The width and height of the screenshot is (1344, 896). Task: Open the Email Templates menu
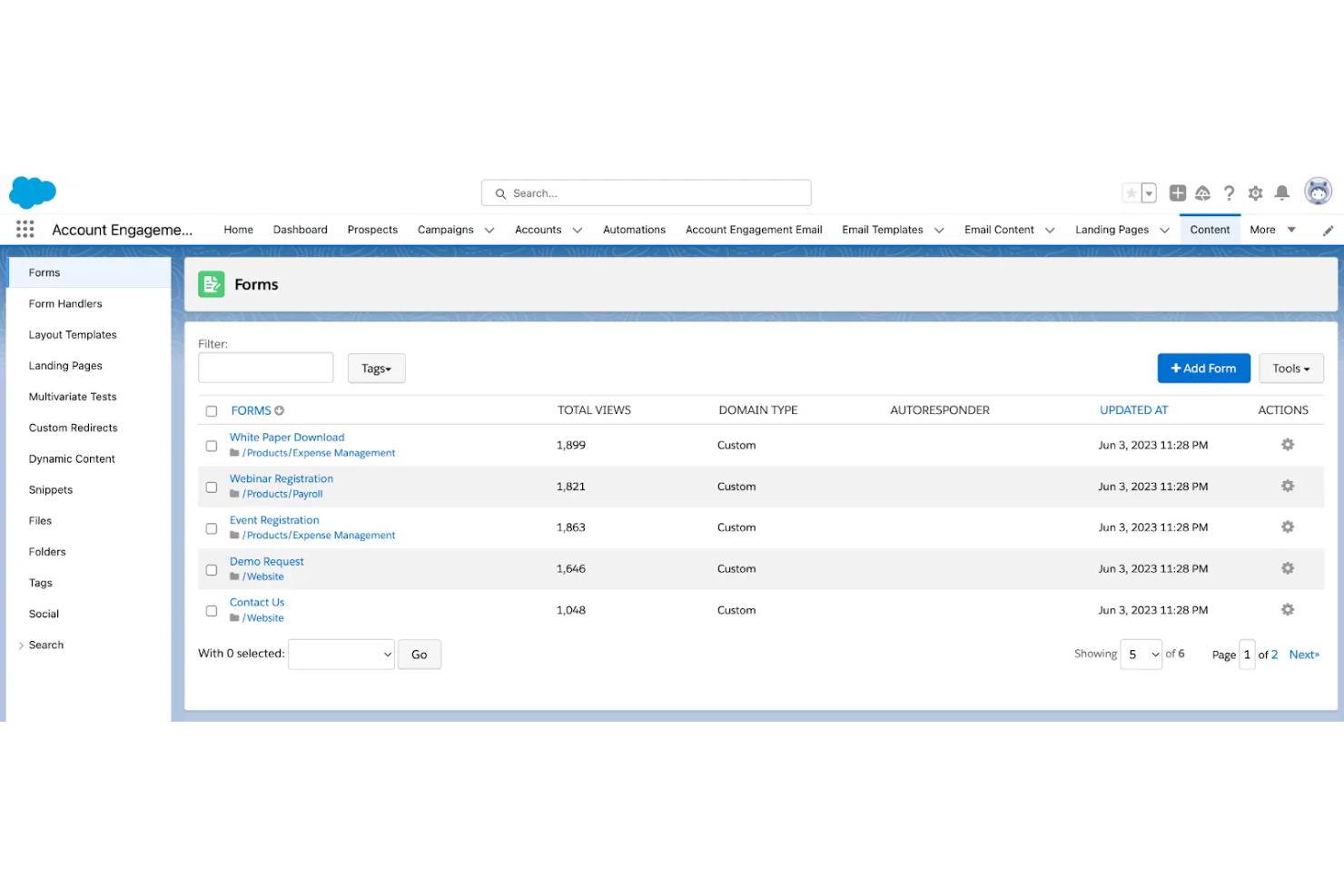[882, 229]
